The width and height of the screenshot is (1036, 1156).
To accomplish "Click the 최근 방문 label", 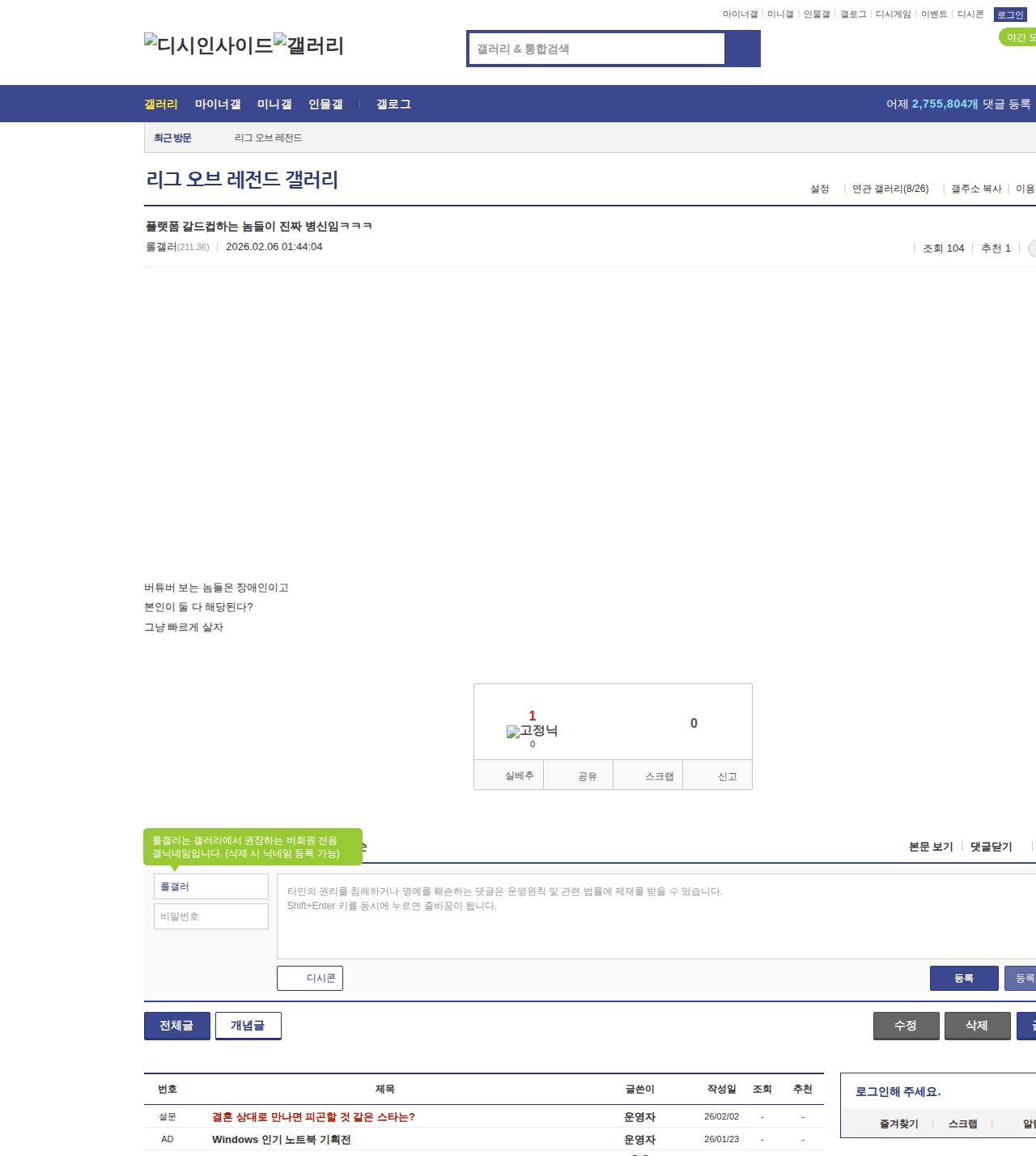I will pos(172,138).
